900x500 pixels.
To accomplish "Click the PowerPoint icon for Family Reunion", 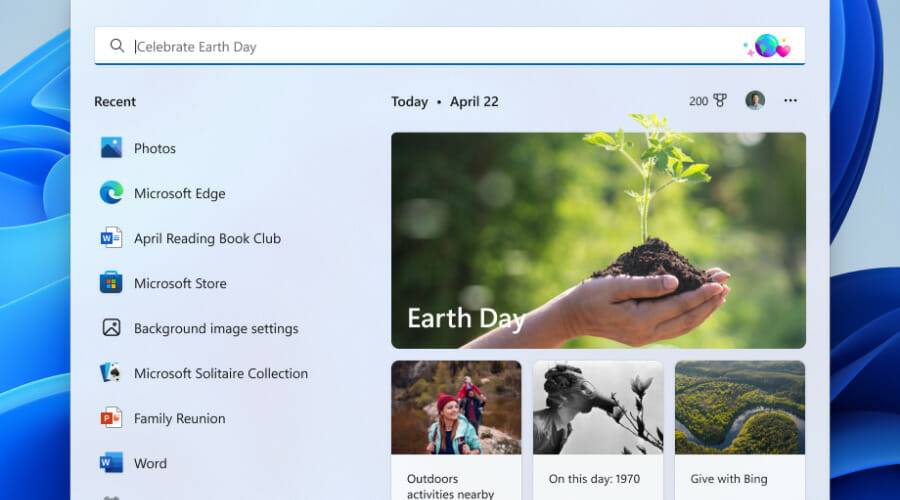I will click(x=111, y=418).
